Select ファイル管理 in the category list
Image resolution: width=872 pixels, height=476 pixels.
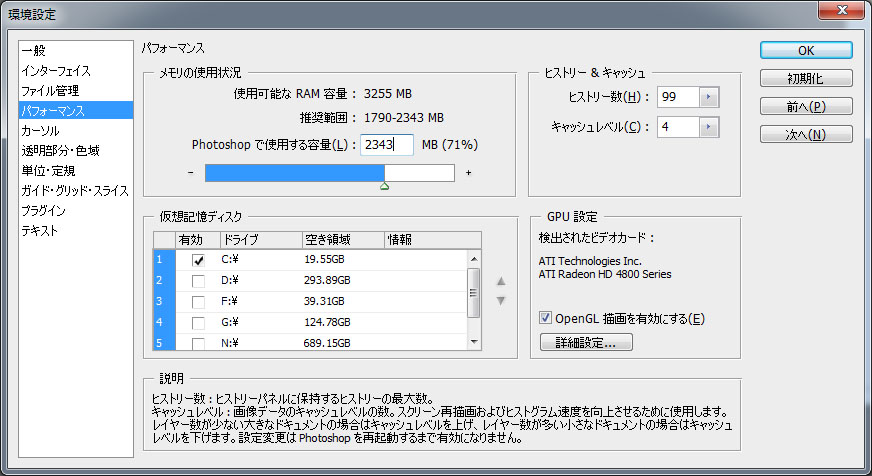point(49,91)
